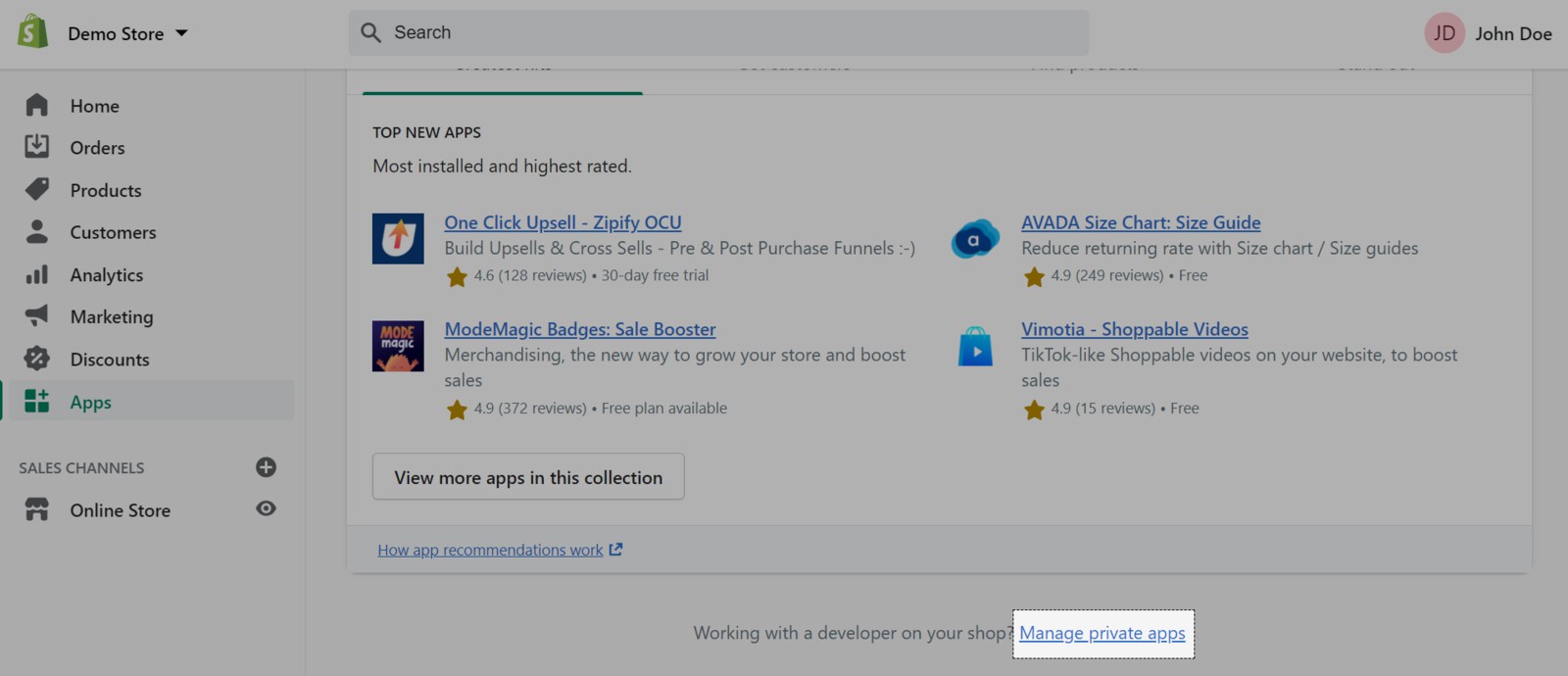This screenshot has width=1568, height=676.
Task: View online store via eye icon
Action: coord(266,508)
